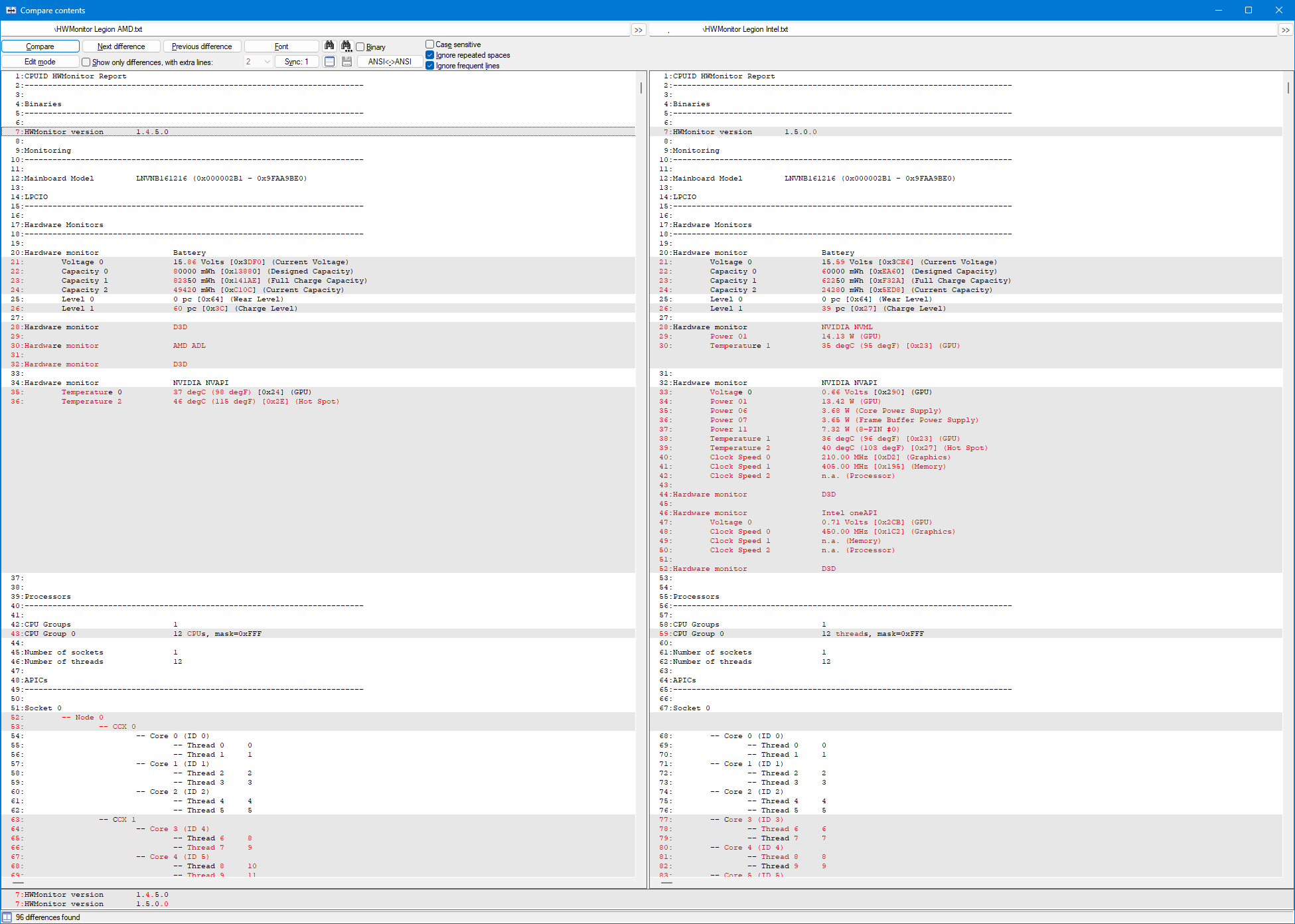Uncheck Ignore repeated spaces
The height and width of the screenshot is (924, 1295).
tap(429, 55)
